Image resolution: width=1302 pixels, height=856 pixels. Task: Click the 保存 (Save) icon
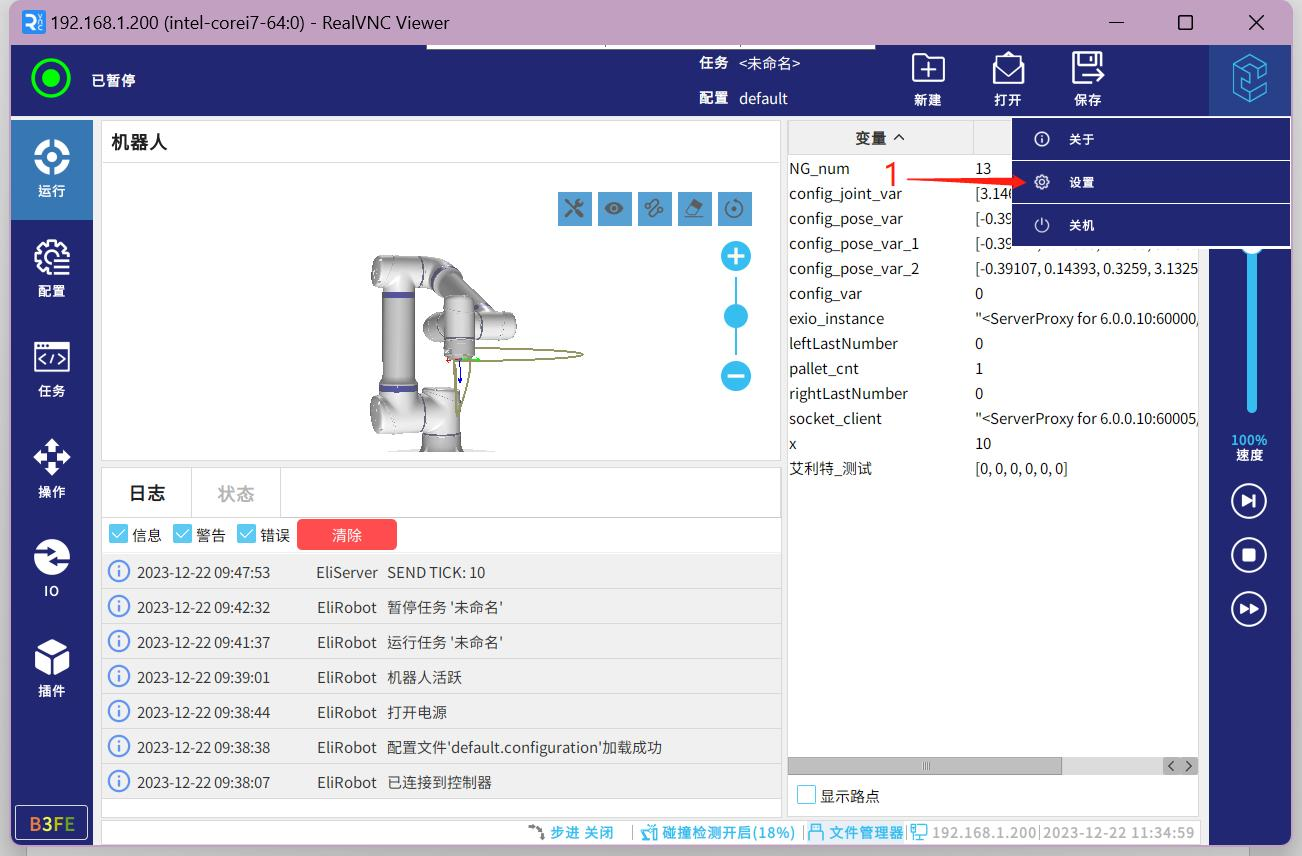point(1087,79)
